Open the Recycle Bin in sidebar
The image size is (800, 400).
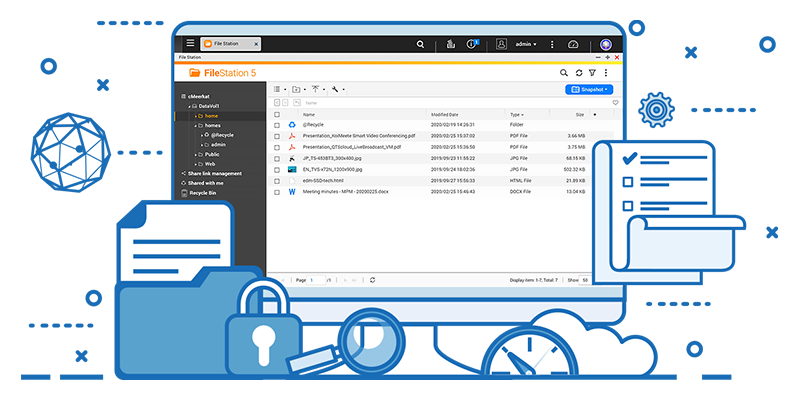coord(204,192)
